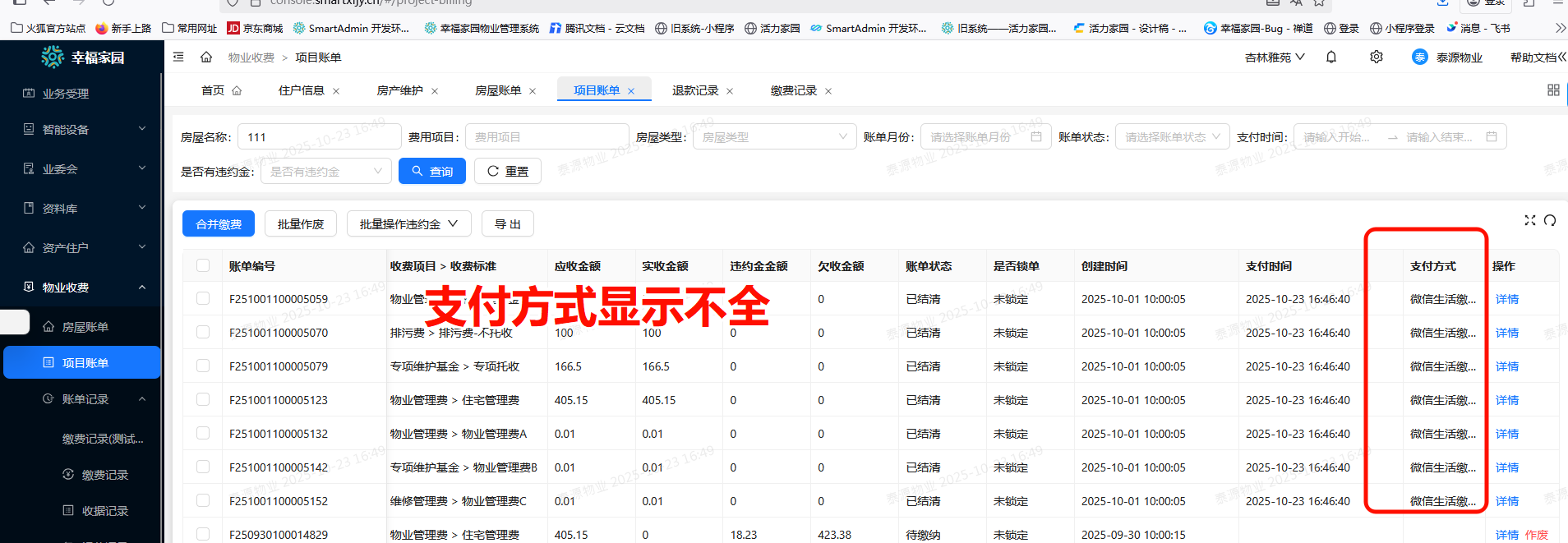Screen dimensions: 1568x543
Task: Close the 房产维护 tab
Action: click(435, 91)
